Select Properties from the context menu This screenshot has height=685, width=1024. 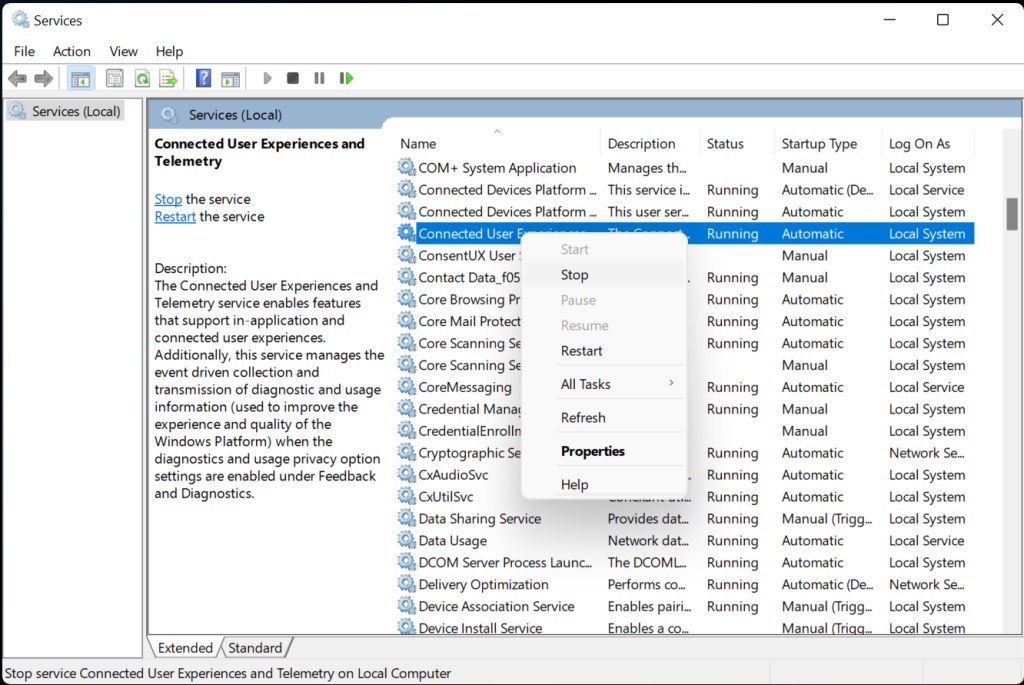coord(593,451)
